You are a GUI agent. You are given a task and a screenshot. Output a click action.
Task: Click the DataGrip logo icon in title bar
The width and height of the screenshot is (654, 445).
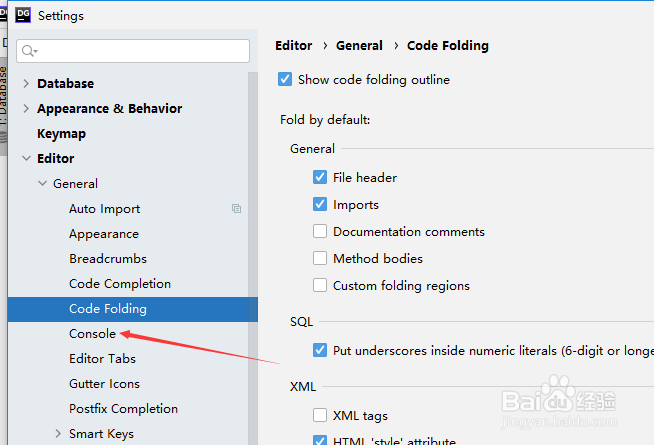[x=21, y=15]
